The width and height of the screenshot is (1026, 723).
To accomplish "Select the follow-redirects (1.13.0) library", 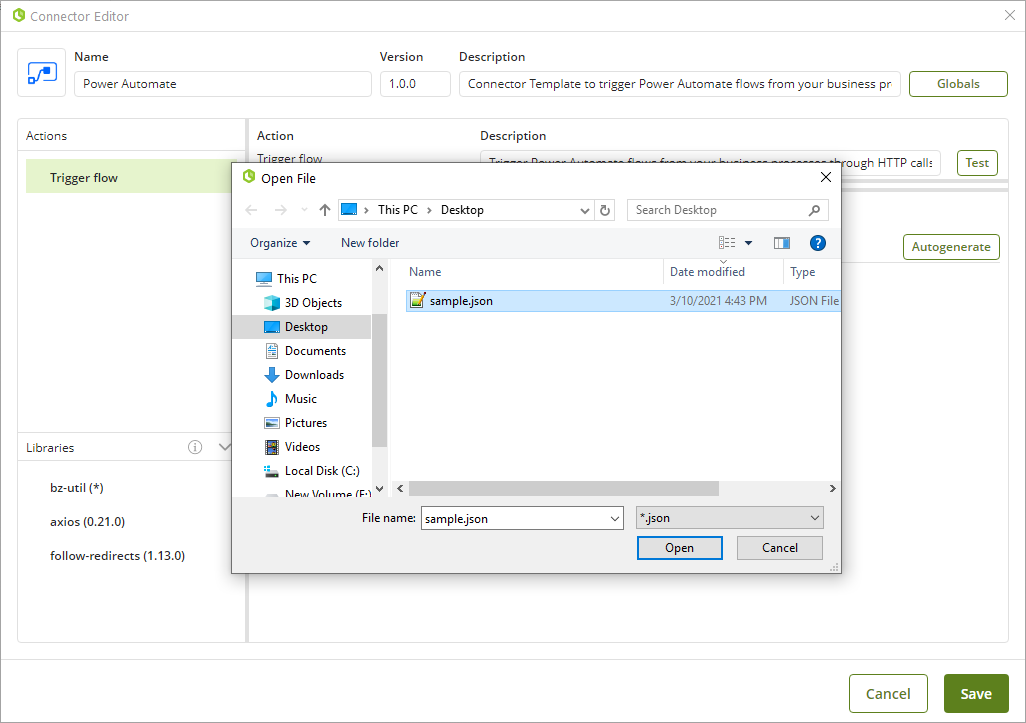I will 117,555.
